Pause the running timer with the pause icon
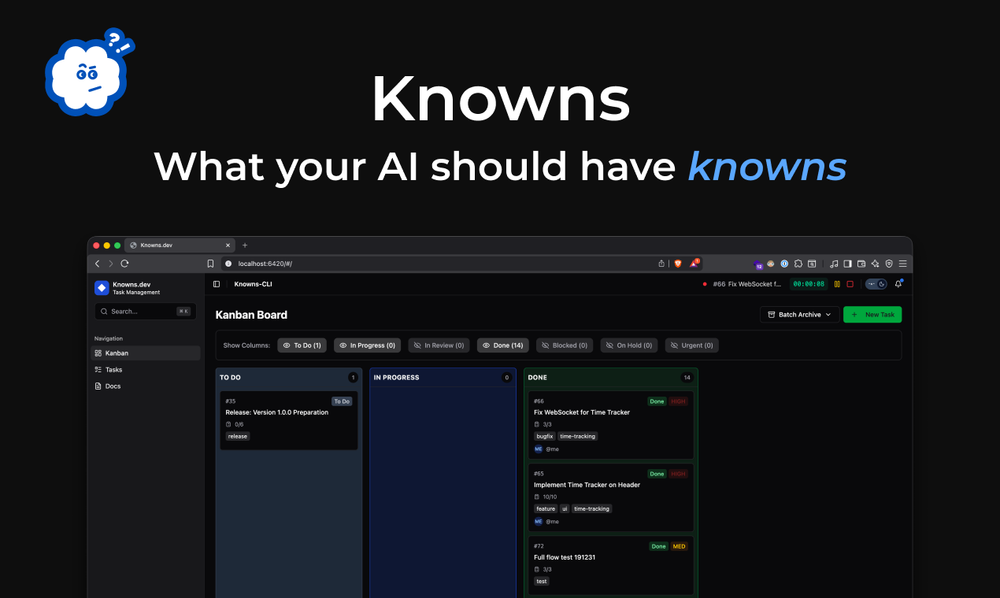 tap(837, 284)
